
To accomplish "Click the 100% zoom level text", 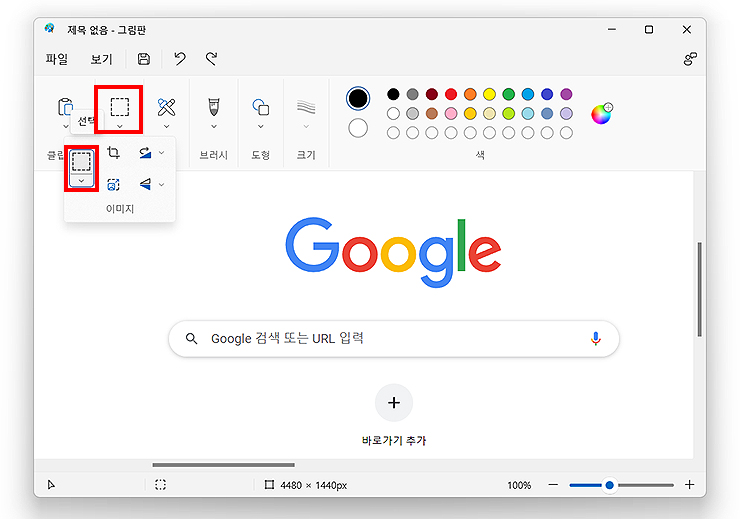I will (x=519, y=485).
